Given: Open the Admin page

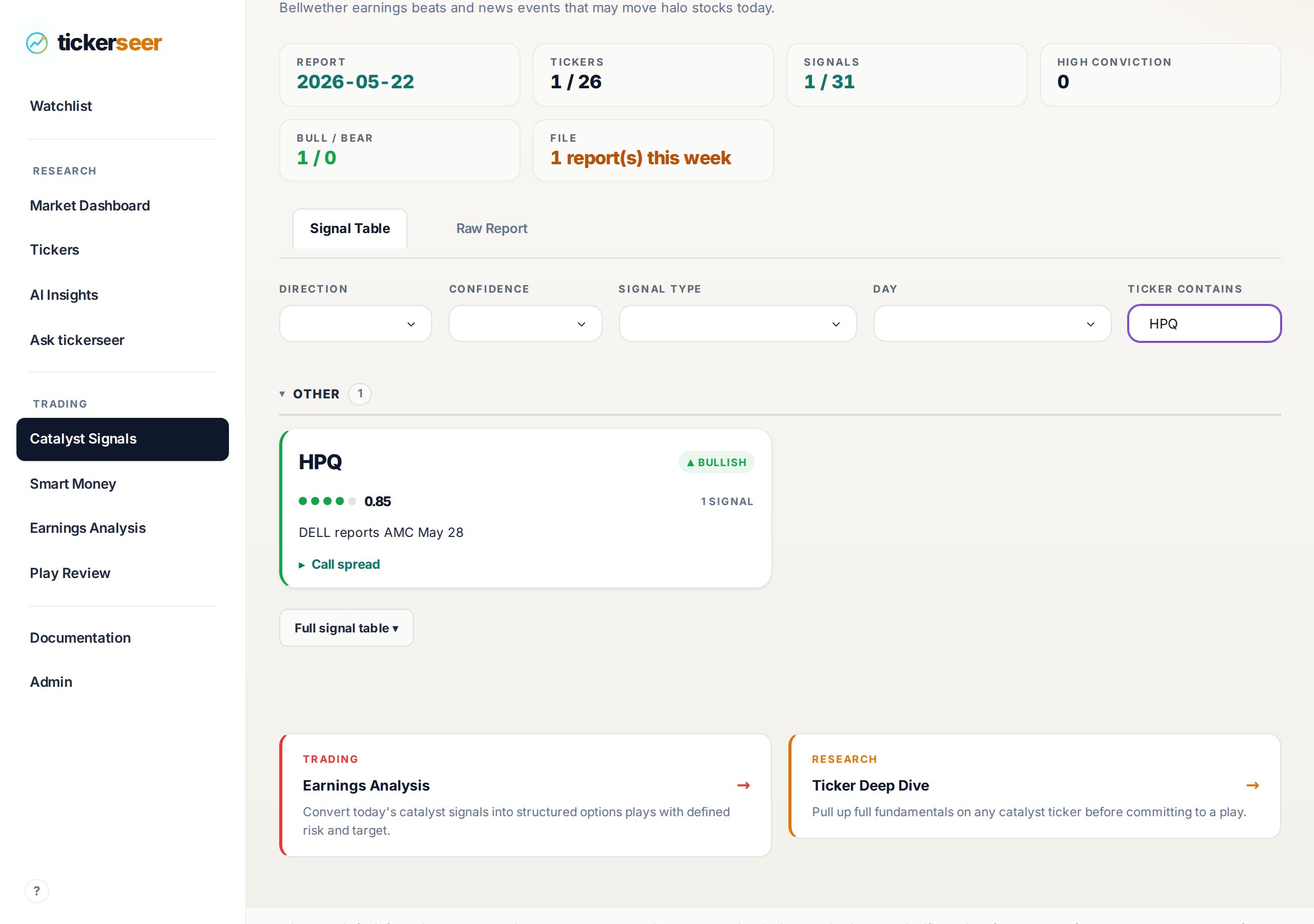Looking at the screenshot, I should (51, 682).
